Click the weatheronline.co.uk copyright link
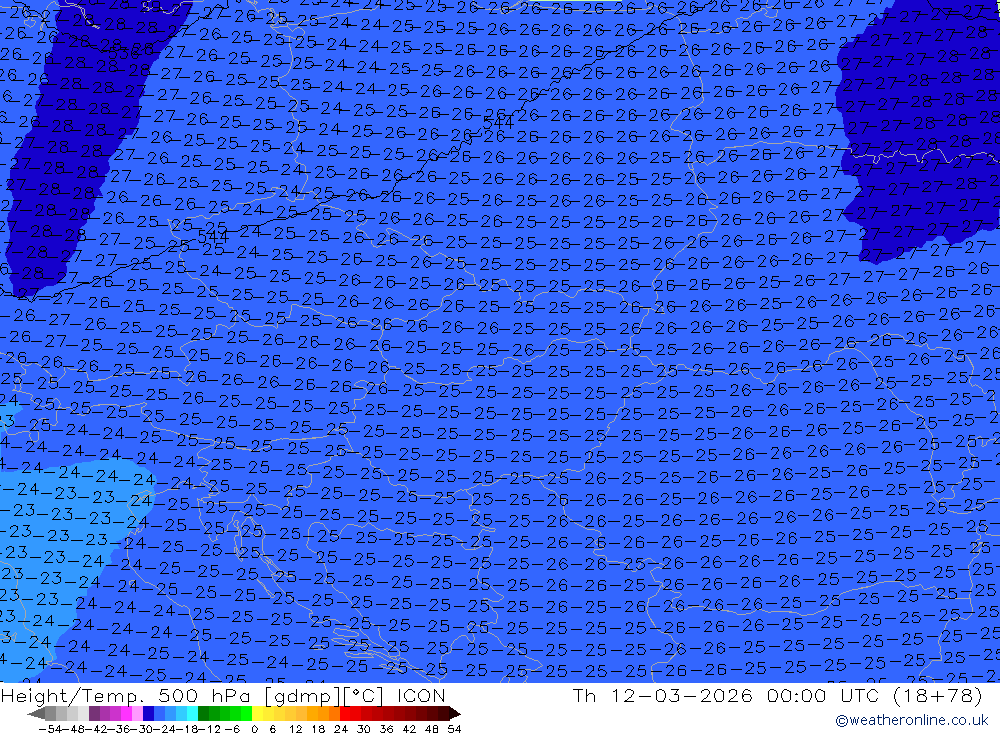 911,720
